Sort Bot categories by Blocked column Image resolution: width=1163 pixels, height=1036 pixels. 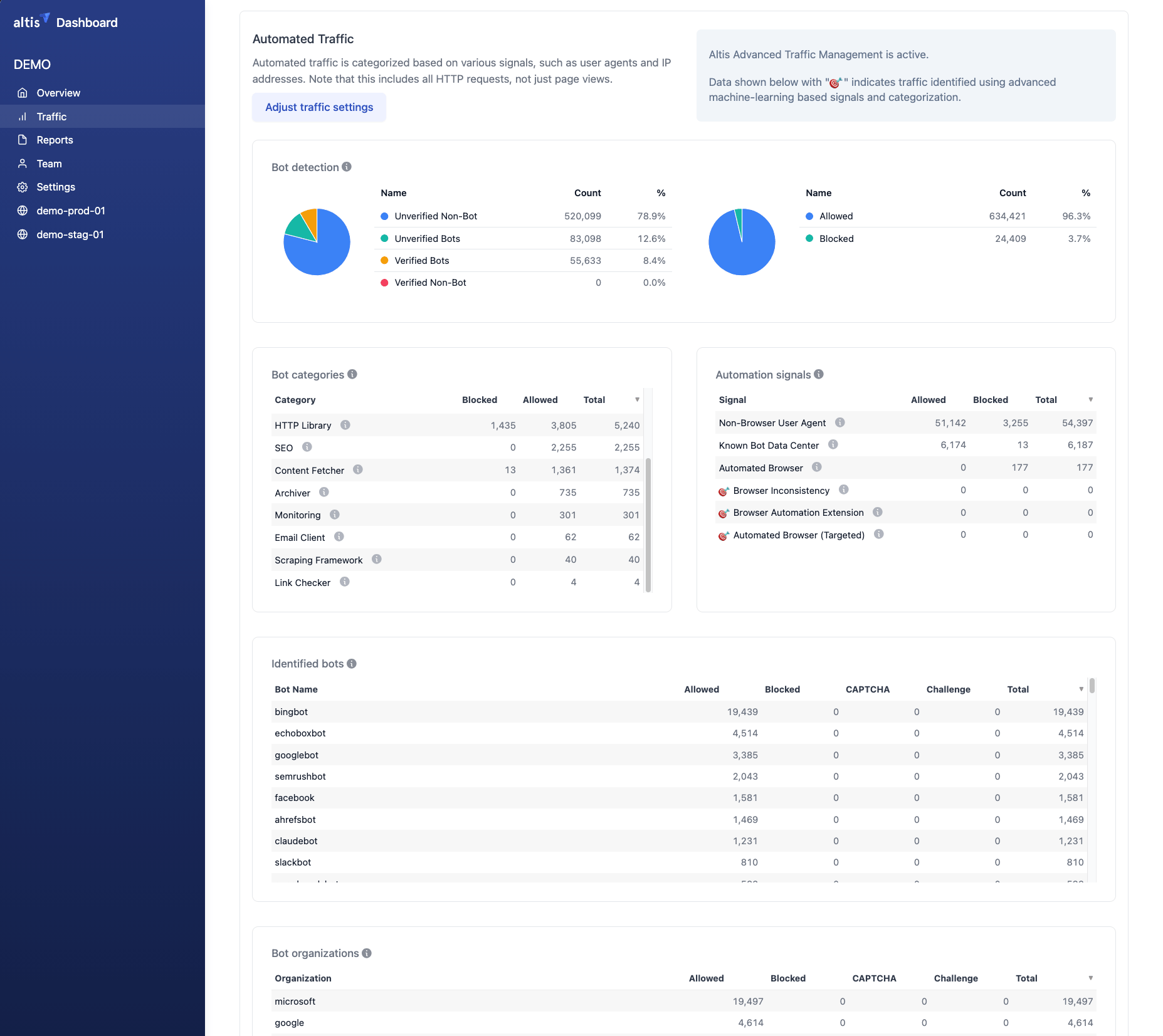click(x=480, y=400)
